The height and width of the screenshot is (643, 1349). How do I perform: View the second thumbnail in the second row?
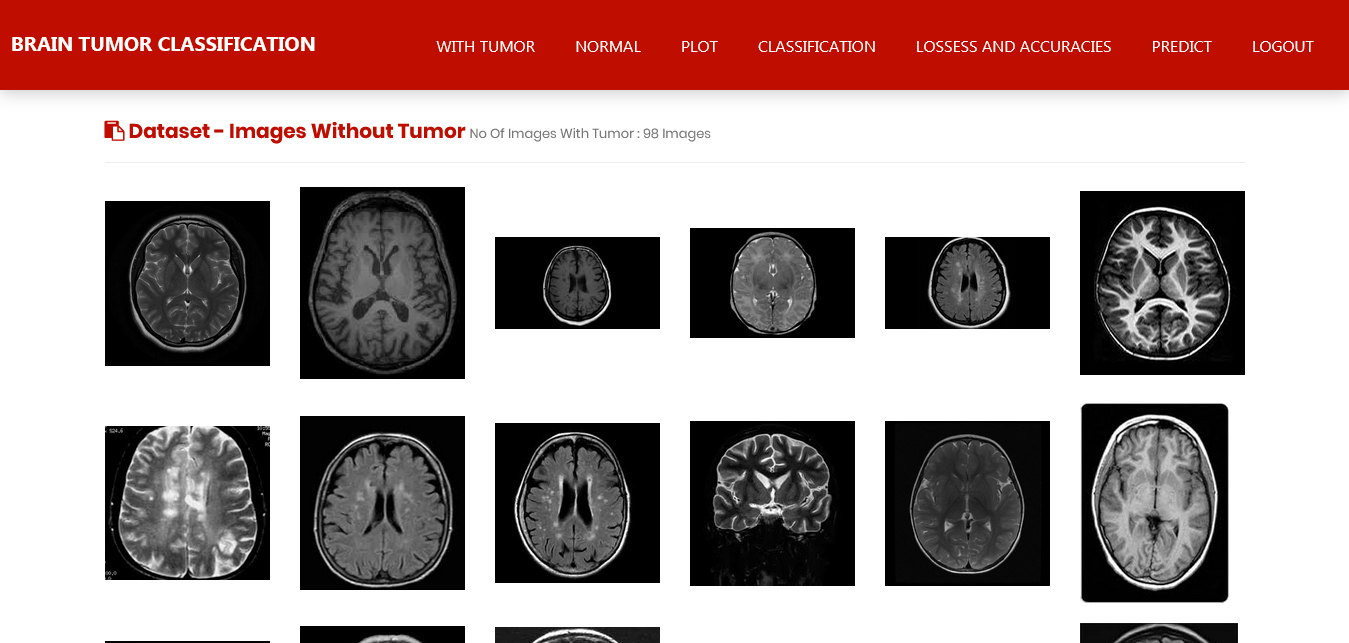click(x=382, y=503)
